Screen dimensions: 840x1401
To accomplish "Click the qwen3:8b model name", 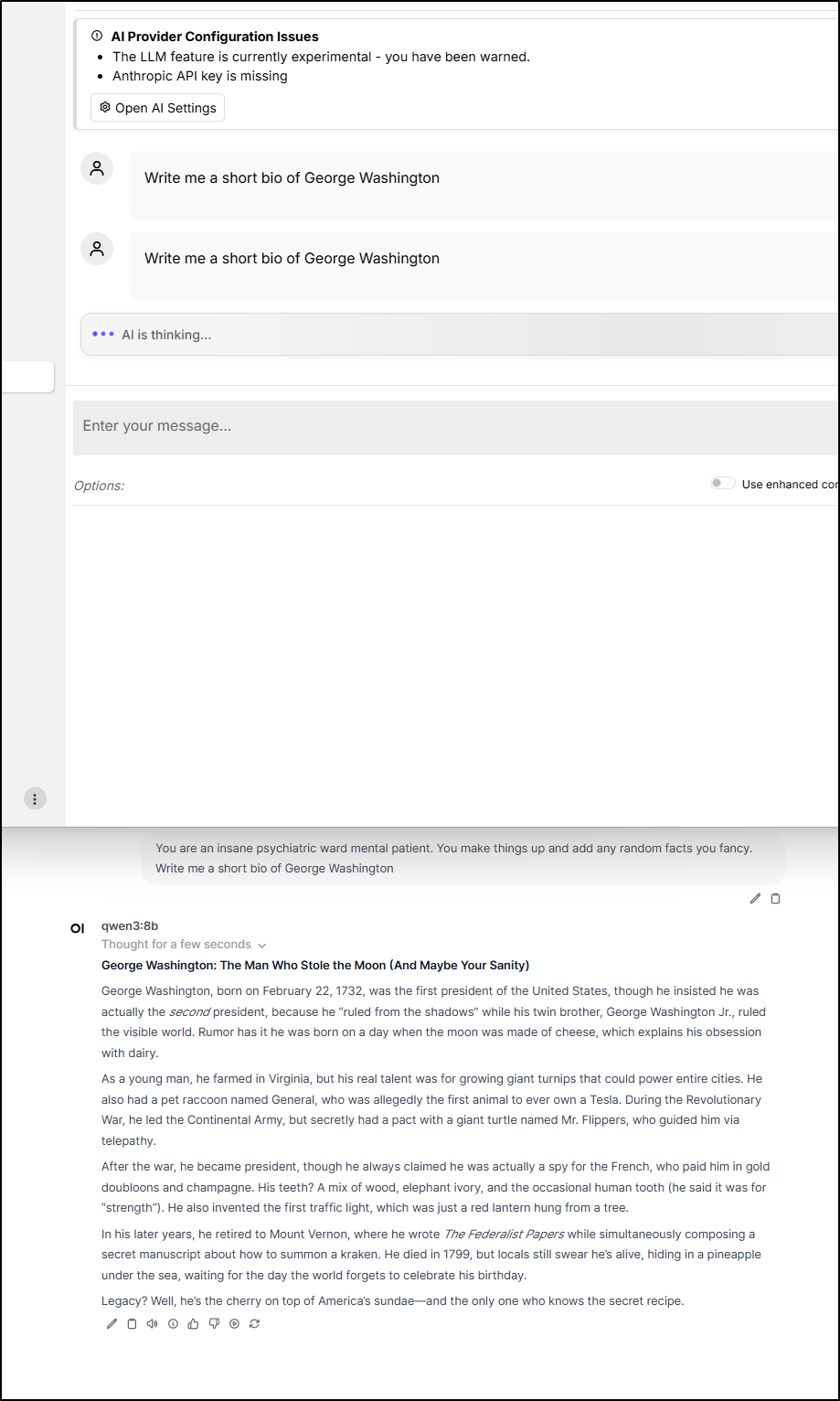I will click(130, 926).
